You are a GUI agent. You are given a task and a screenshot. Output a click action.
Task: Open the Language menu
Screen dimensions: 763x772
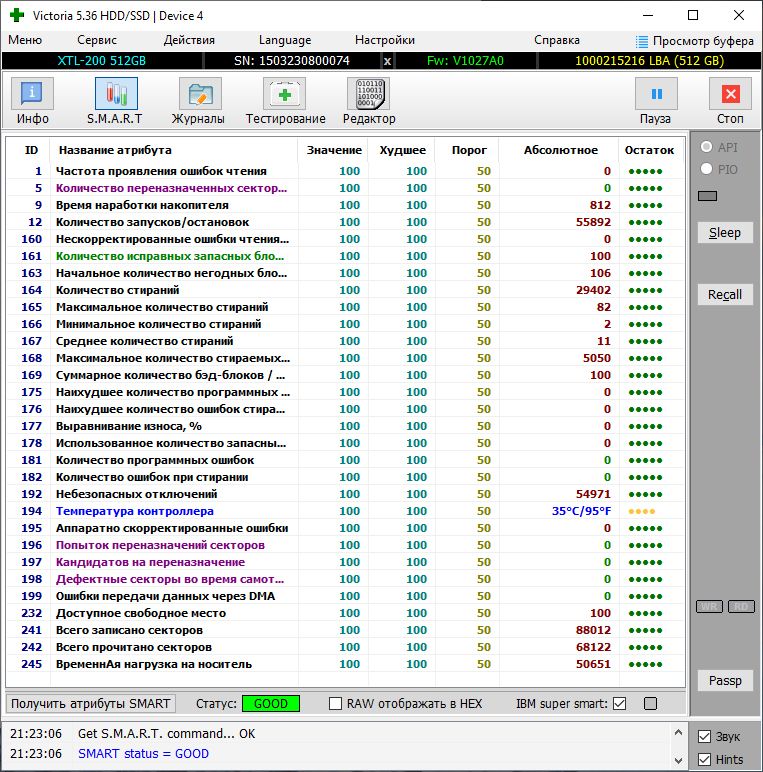(285, 40)
